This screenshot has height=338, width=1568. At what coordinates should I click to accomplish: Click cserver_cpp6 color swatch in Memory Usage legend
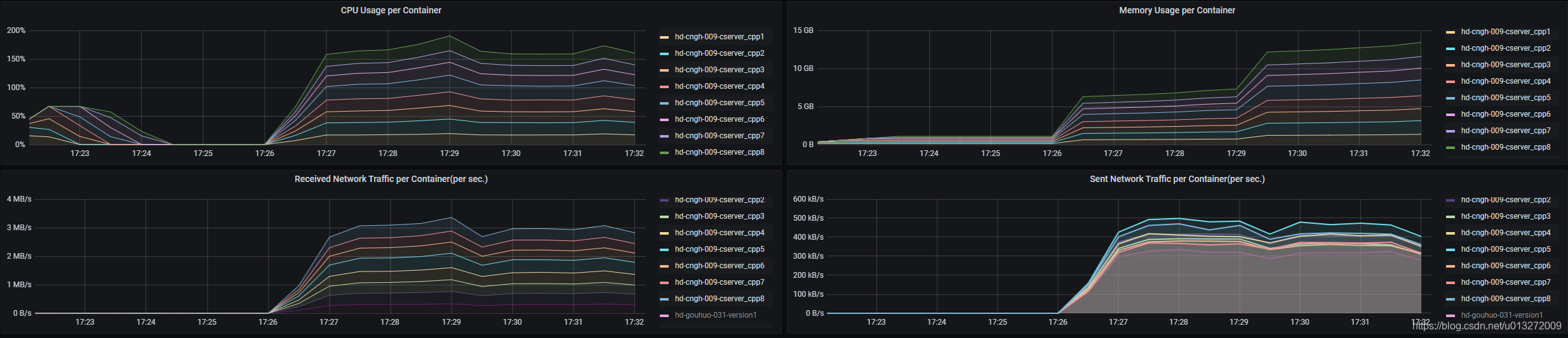pos(1451,115)
